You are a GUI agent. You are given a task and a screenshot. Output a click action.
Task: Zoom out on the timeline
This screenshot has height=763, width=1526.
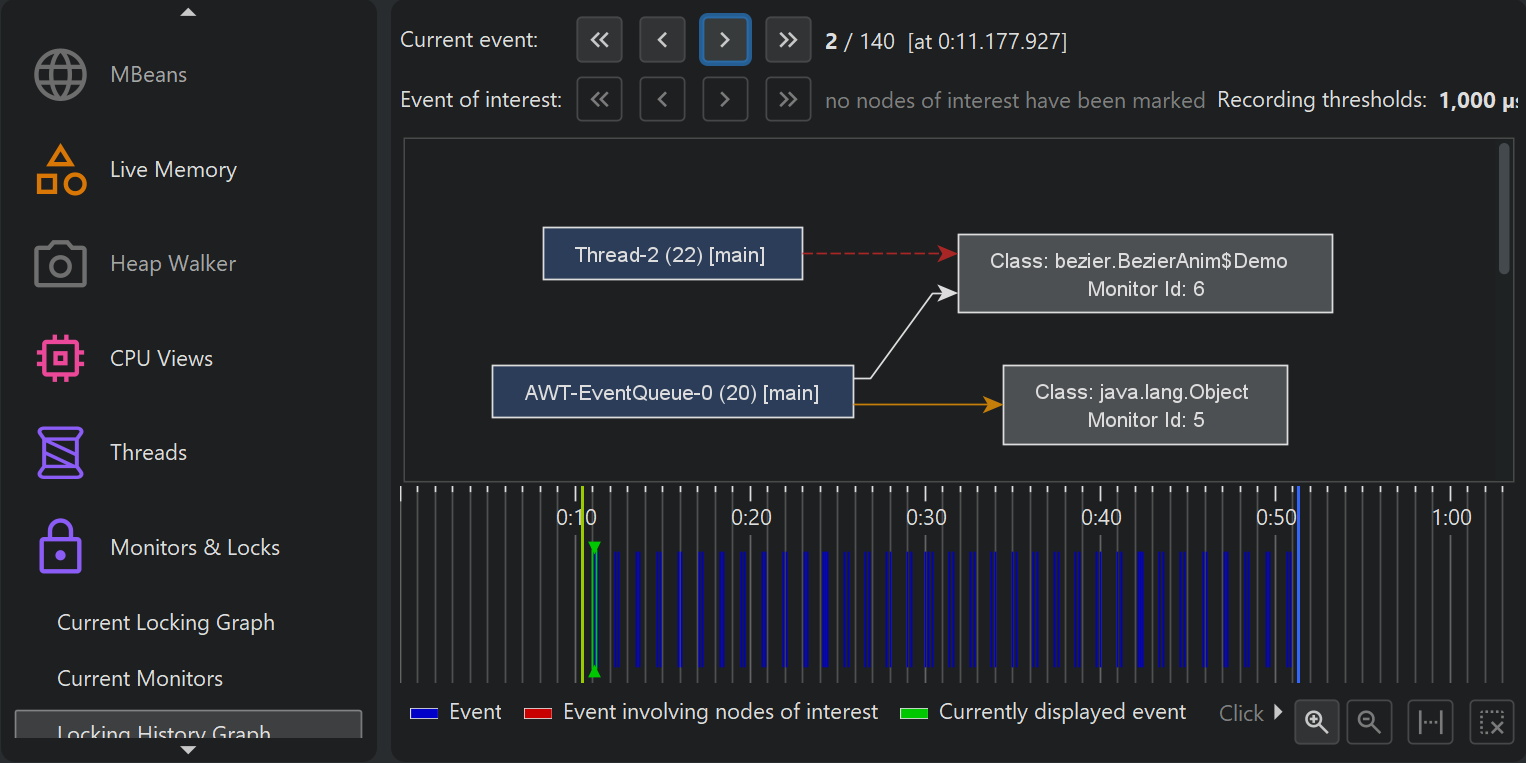point(1370,722)
